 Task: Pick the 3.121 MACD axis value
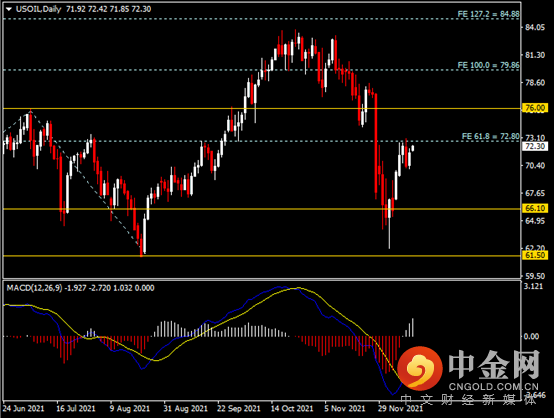pyautogui.click(x=533, y=286)
